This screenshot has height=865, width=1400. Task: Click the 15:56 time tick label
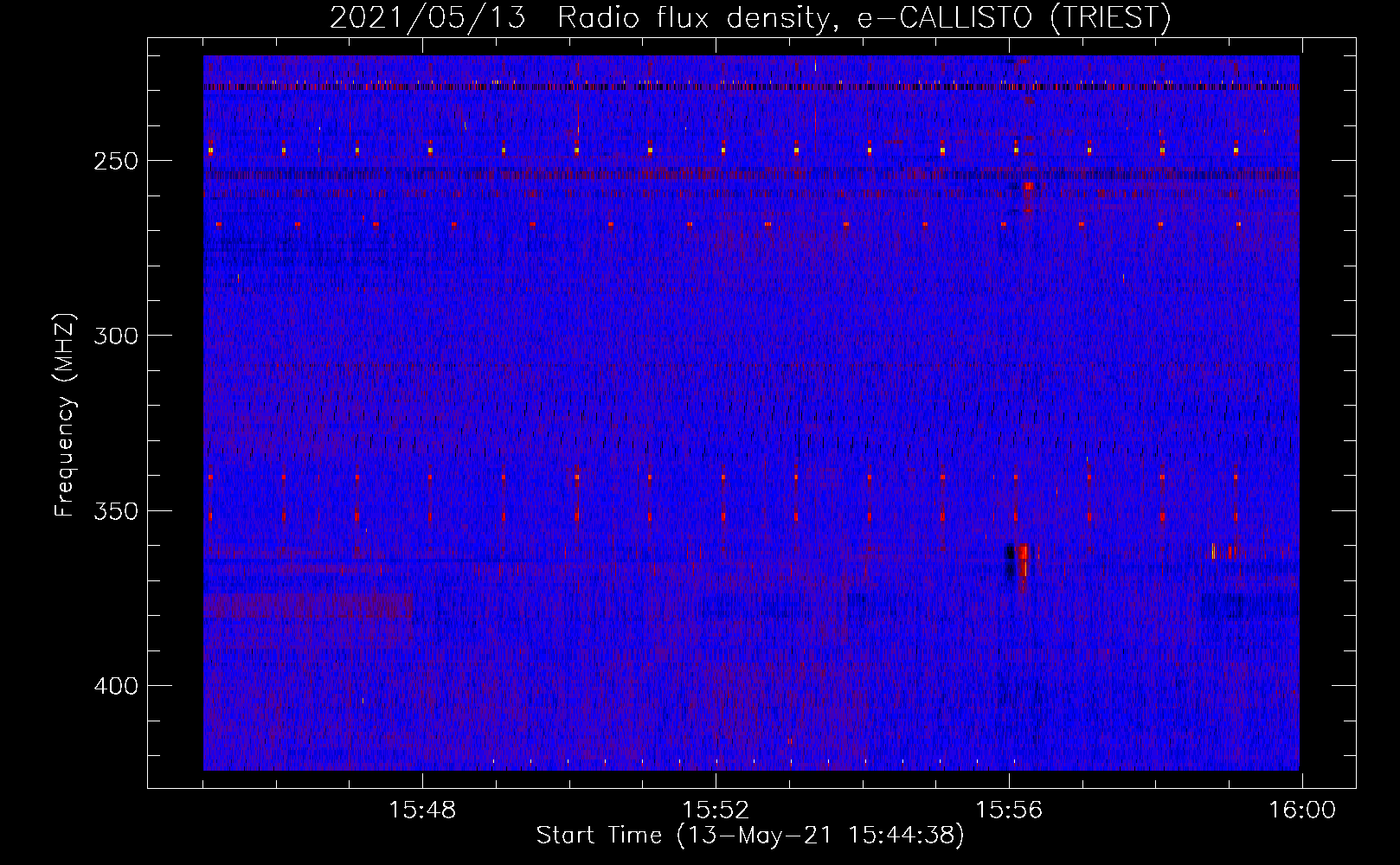click(x=1009, y=811)
